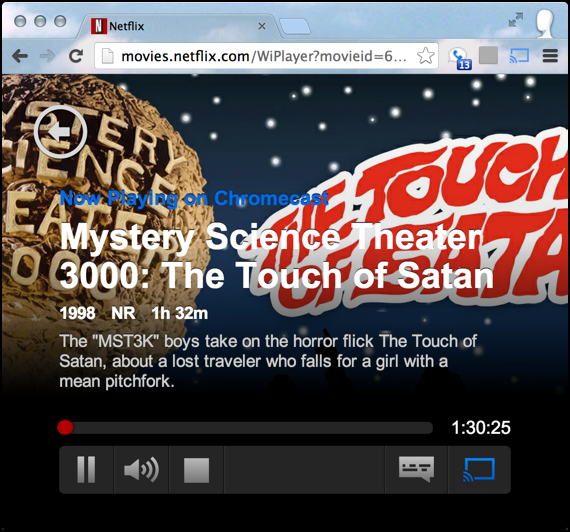570x532 pixels.
Task: Click the MST3K synopsis paragraph
Action: [268, 361]
